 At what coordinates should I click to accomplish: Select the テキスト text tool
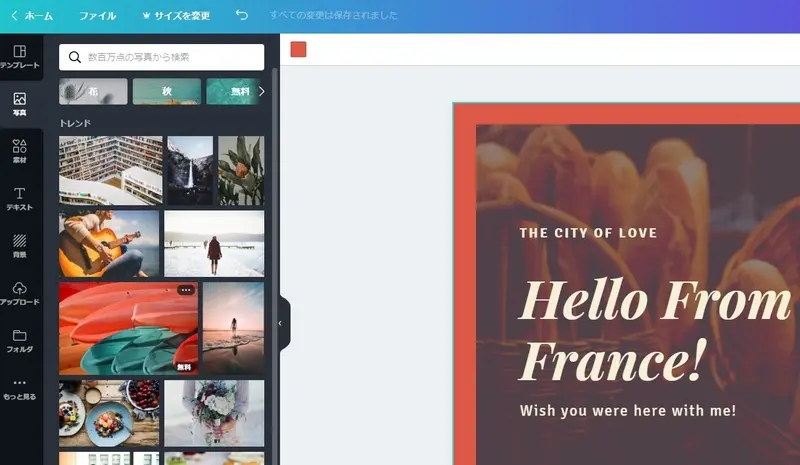tap(20, 198)
